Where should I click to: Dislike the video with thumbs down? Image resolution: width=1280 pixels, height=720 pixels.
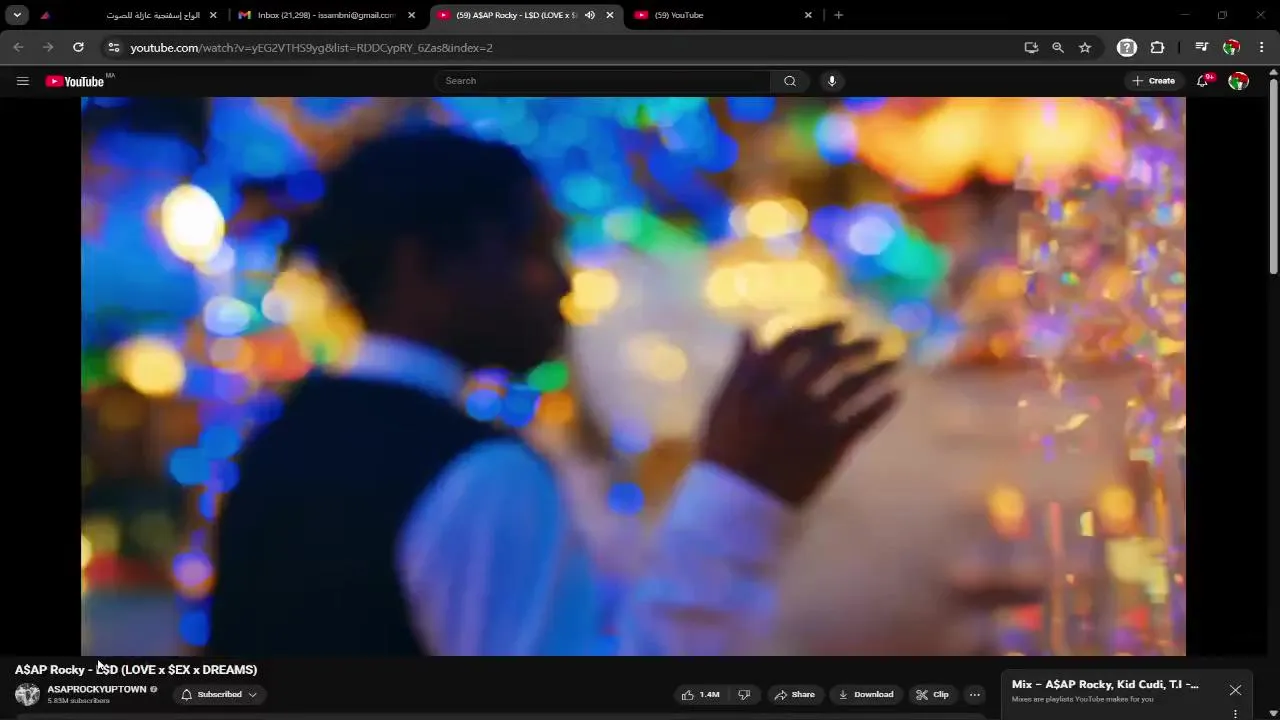(744, 694)
